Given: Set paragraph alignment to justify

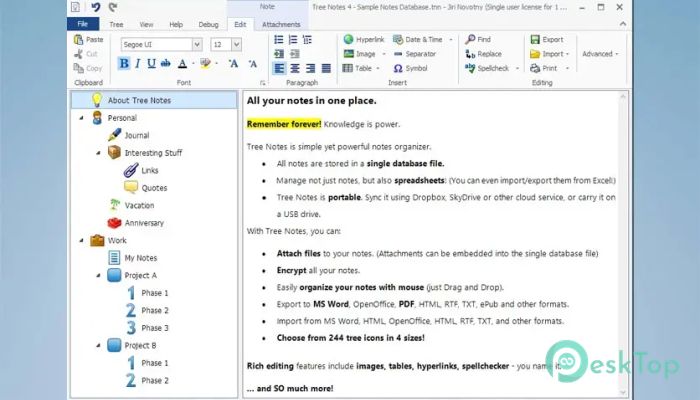Looking at the screenshot, I should [x=326, y=68].
